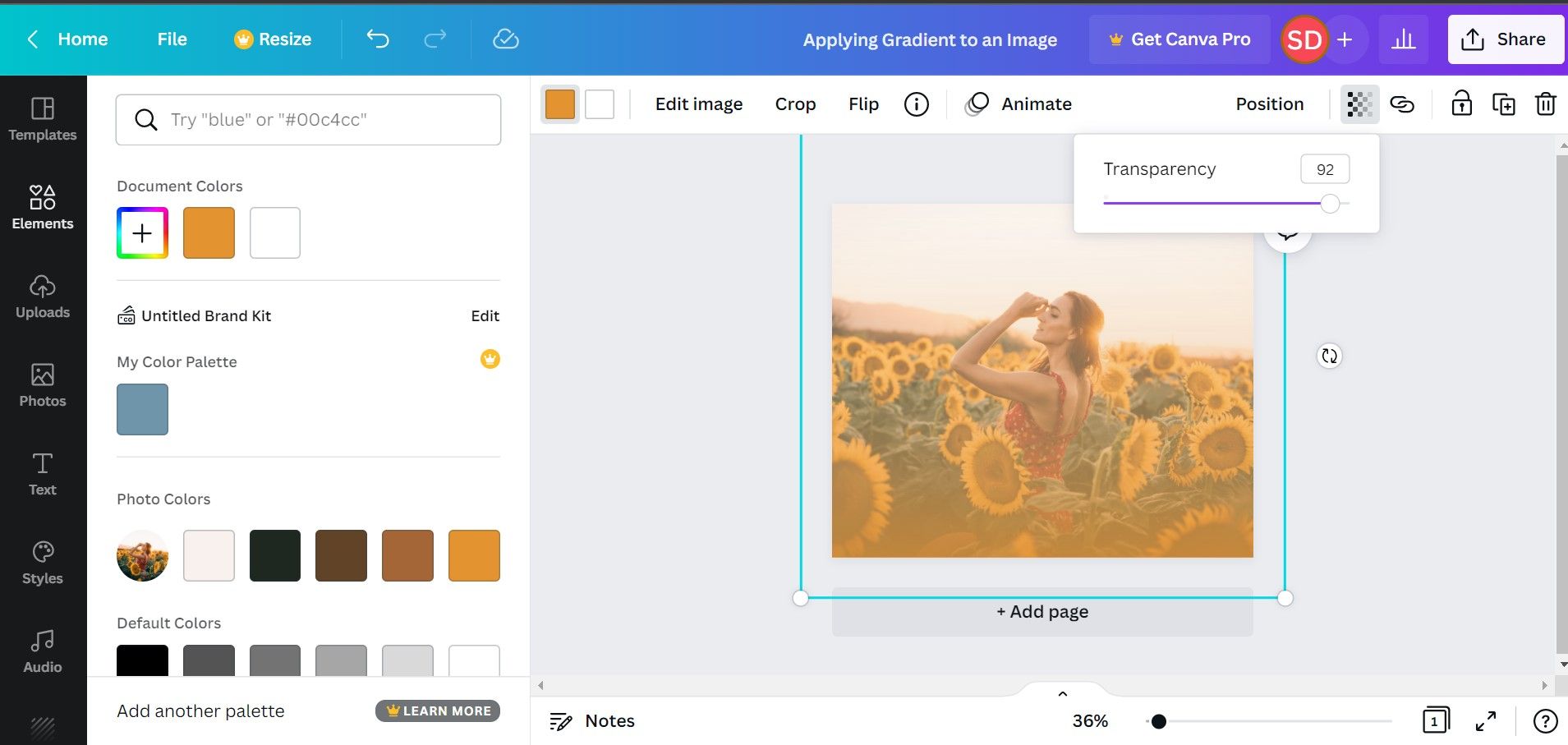The width and height of the screenshot is (1568, 745).
Task: Click the Redo arrow icon
Action: [x=435, y=39]
